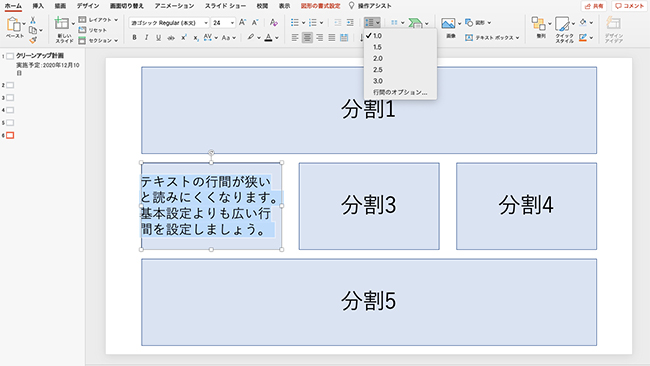Click the Design Ideas (デザインアイデア) icon
Viewport: 650px width, 366px height.
point(614,24)
